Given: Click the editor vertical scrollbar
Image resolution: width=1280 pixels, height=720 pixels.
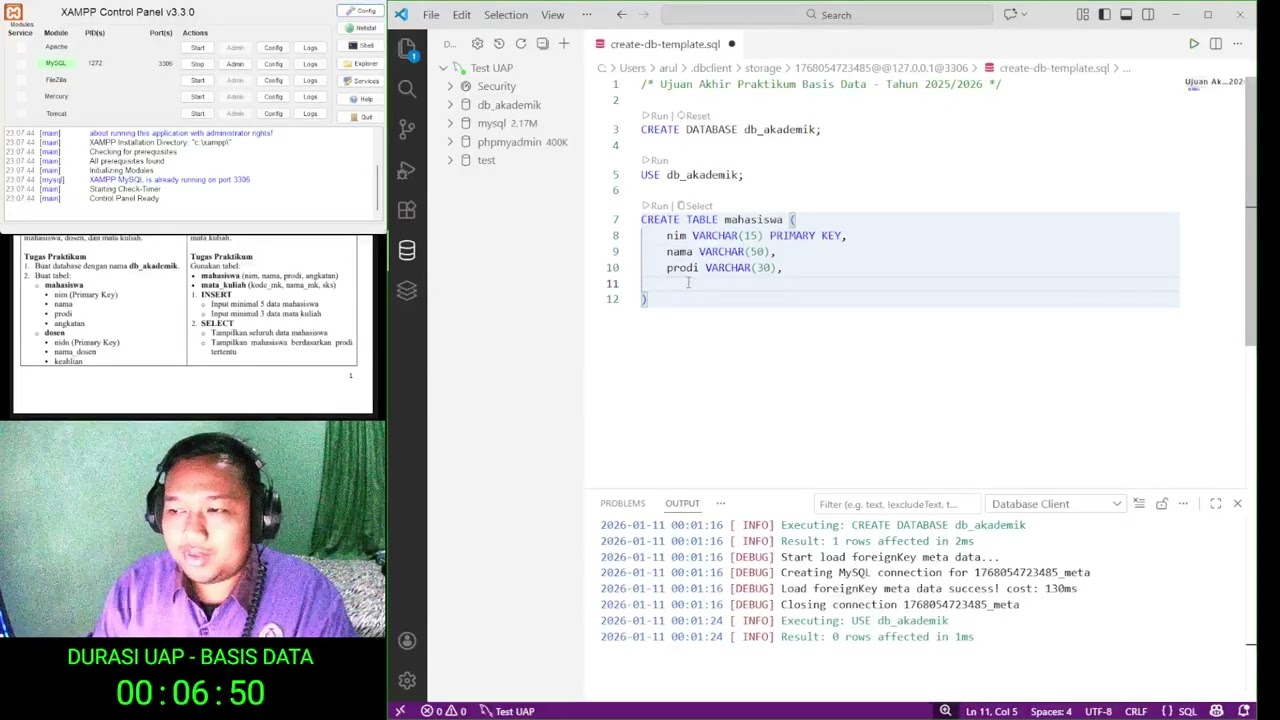Looking at the screenshot, I should pos(1251,210).
